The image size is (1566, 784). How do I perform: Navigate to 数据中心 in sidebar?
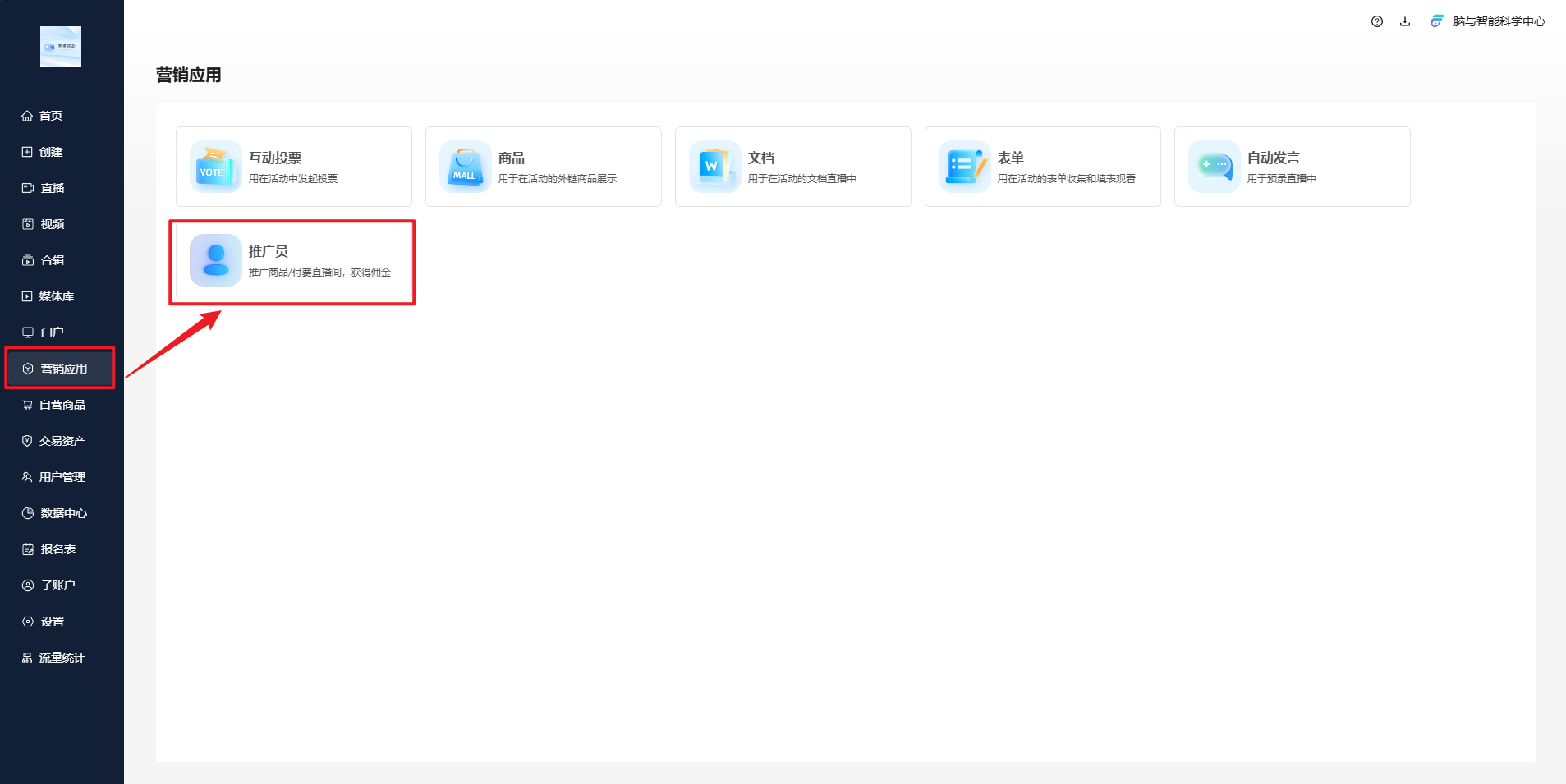63,513
